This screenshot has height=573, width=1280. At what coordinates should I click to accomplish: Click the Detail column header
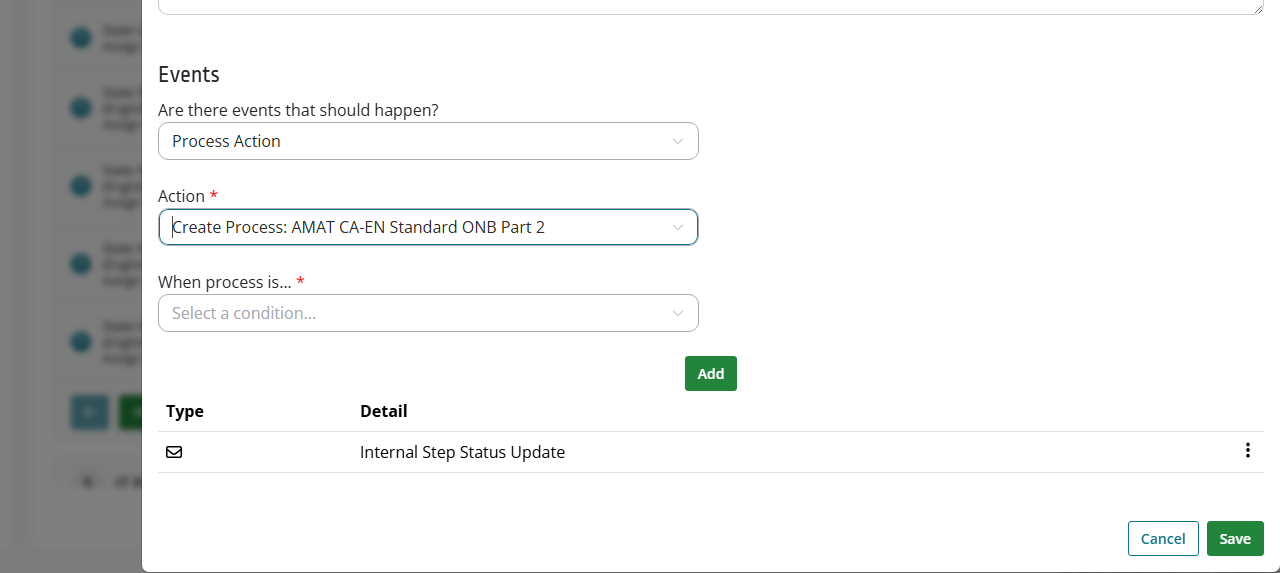pos(383,411)
